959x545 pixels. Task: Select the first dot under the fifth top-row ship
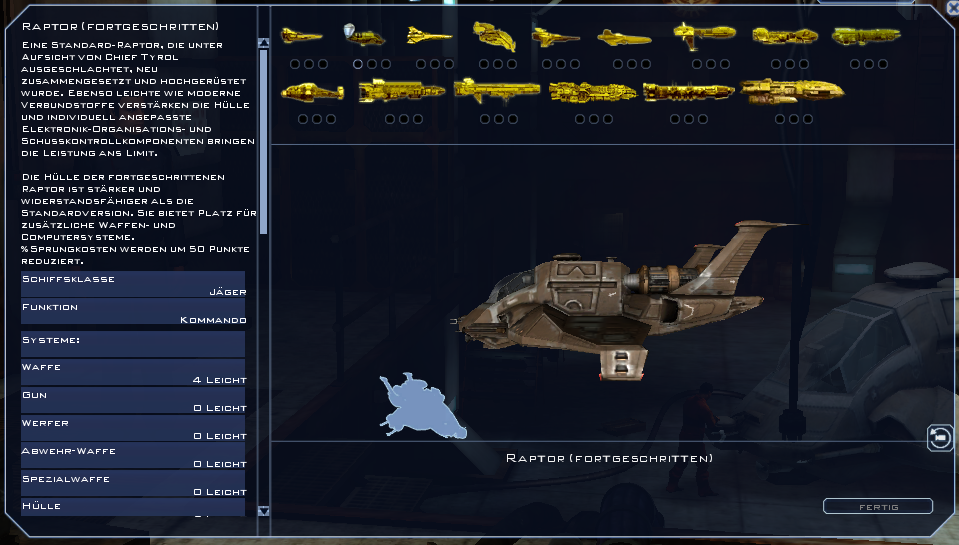coord(547,64)
